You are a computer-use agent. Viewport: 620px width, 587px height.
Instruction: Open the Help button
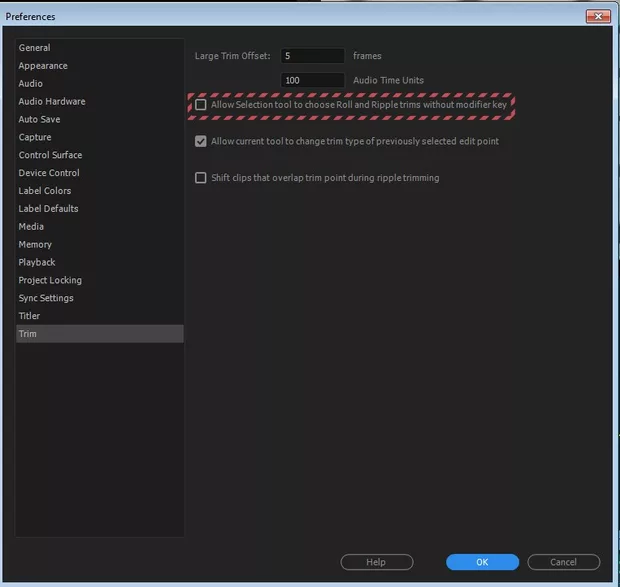coord(376,562)
